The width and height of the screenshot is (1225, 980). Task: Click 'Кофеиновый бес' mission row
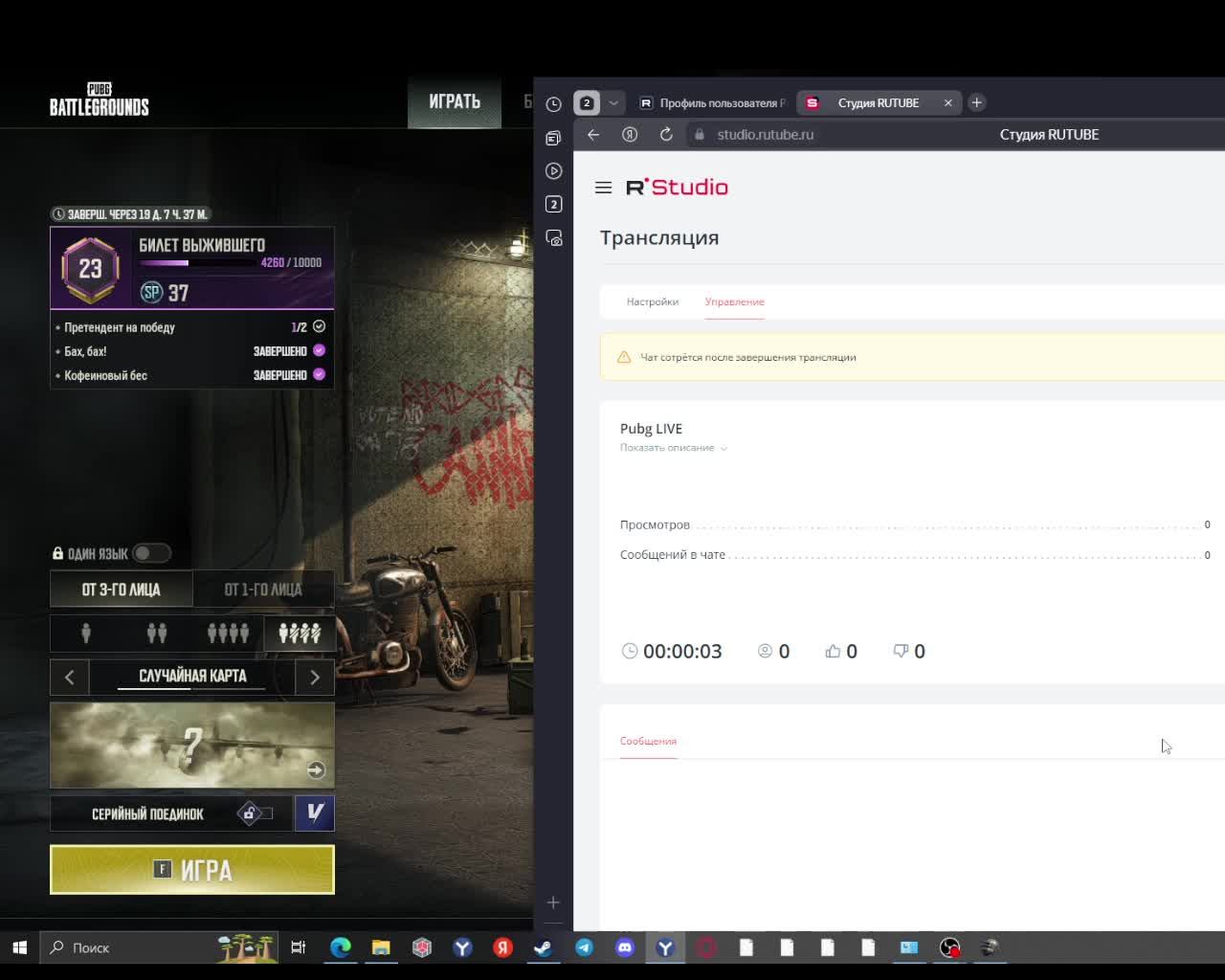pyautogui.click(x=191, y=375)
